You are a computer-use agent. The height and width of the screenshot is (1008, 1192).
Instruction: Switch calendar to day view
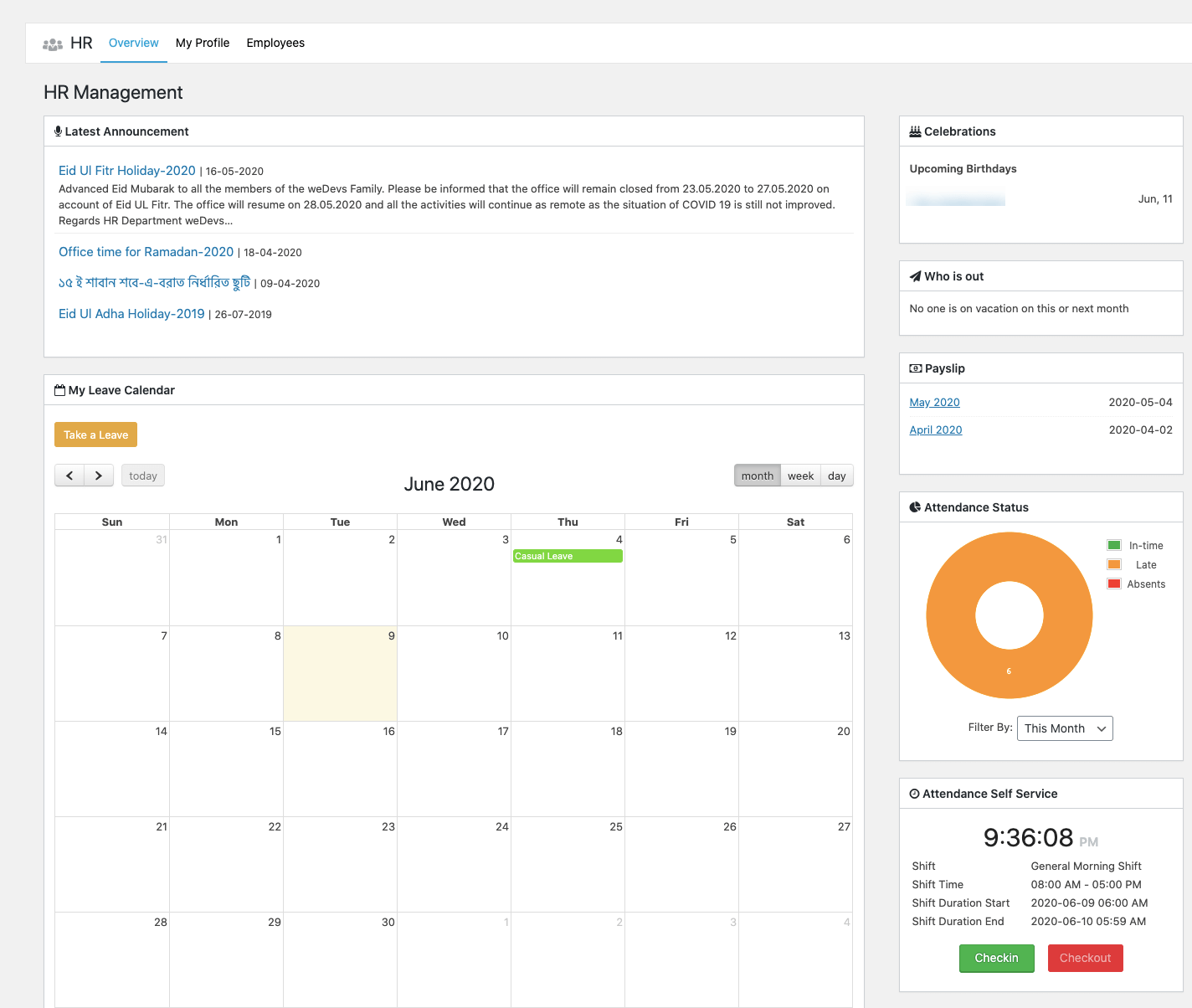point(836,475)
